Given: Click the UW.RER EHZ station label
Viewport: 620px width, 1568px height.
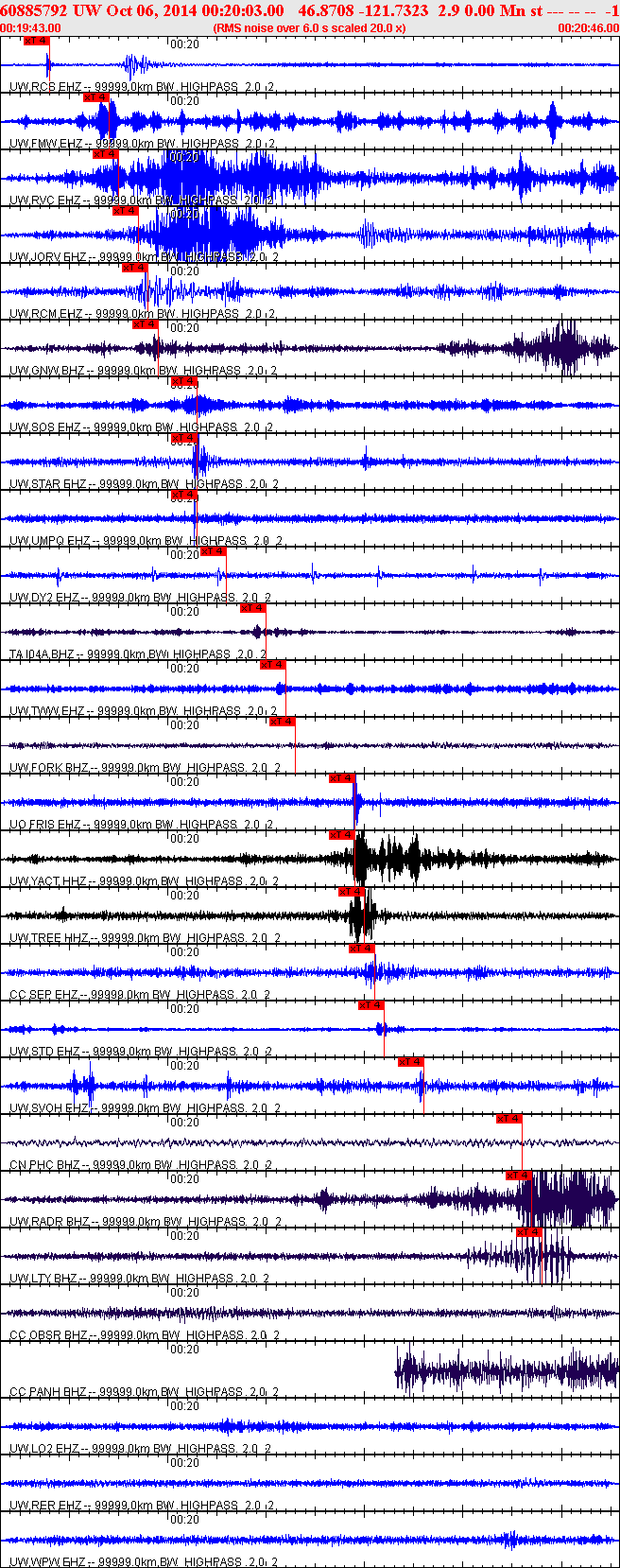Looking at the screenshot, I should coord(45,1506).
